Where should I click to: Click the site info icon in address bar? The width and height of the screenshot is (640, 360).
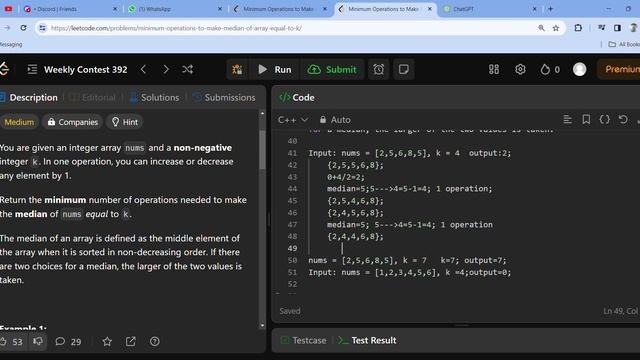(42, 28)
